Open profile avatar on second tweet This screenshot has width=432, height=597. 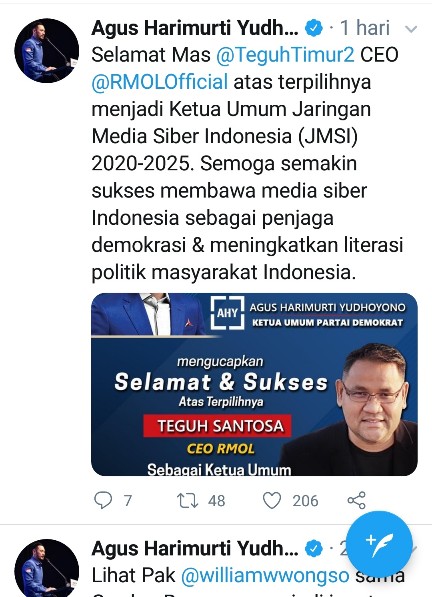(x=47, y=568)
